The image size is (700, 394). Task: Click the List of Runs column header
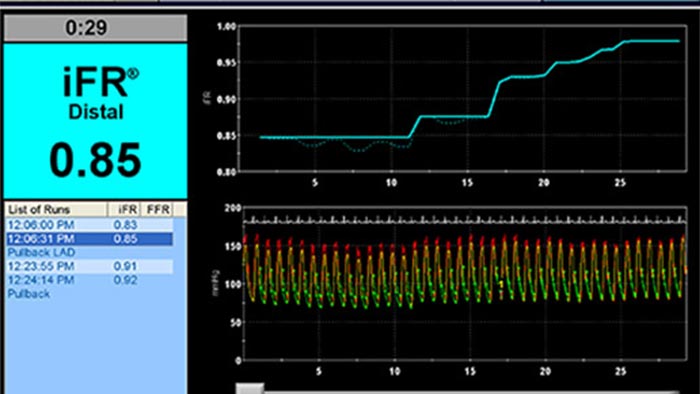(56, 209)
